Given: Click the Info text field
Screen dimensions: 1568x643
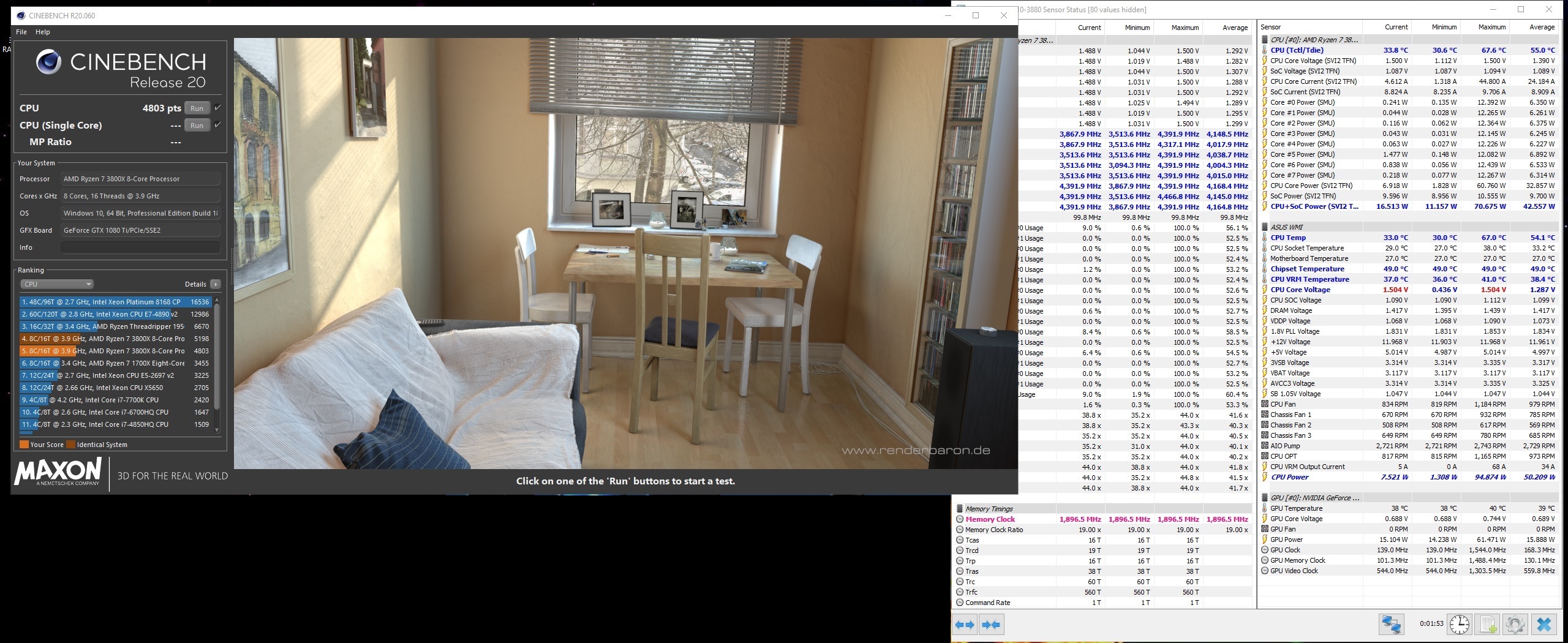Looking at the screenshot, I should tap(140, 247).
